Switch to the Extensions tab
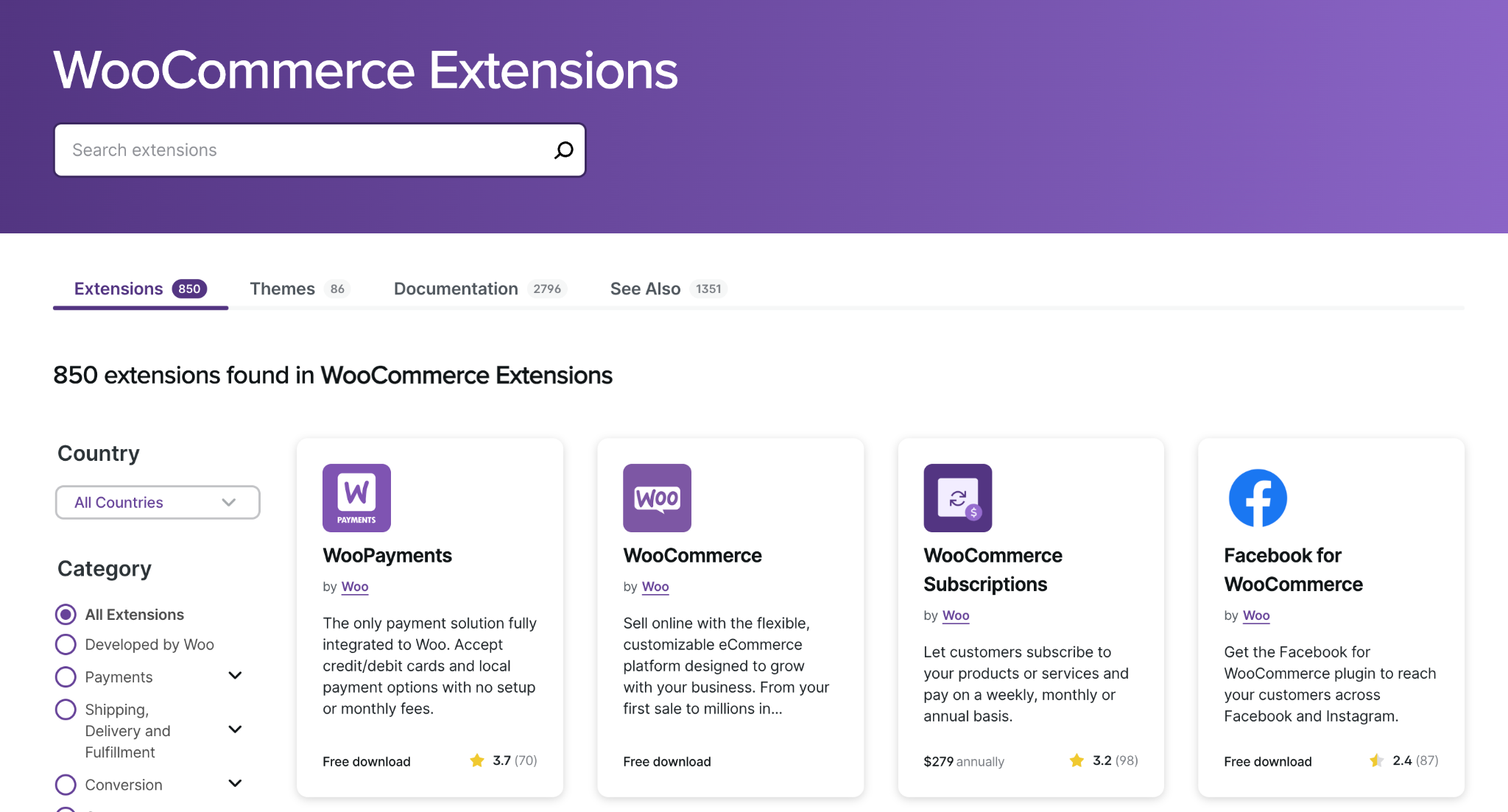Screen dimensions: 1508x812 140,289
